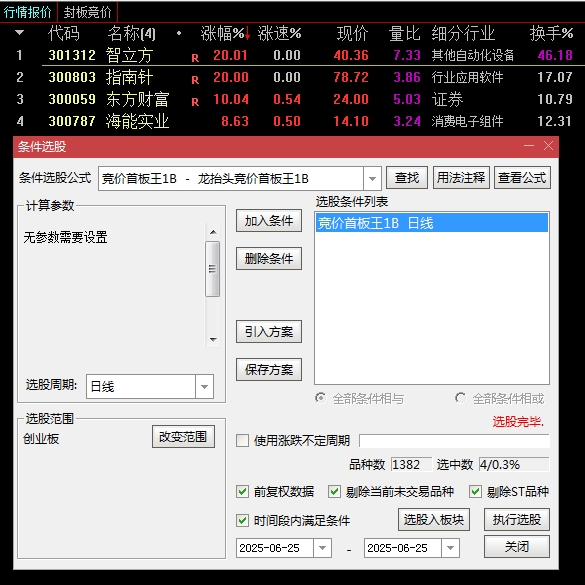Select stock 智立方 in the list
The width and height of the screenshot is (585, 585).
(x=129, y=55)
